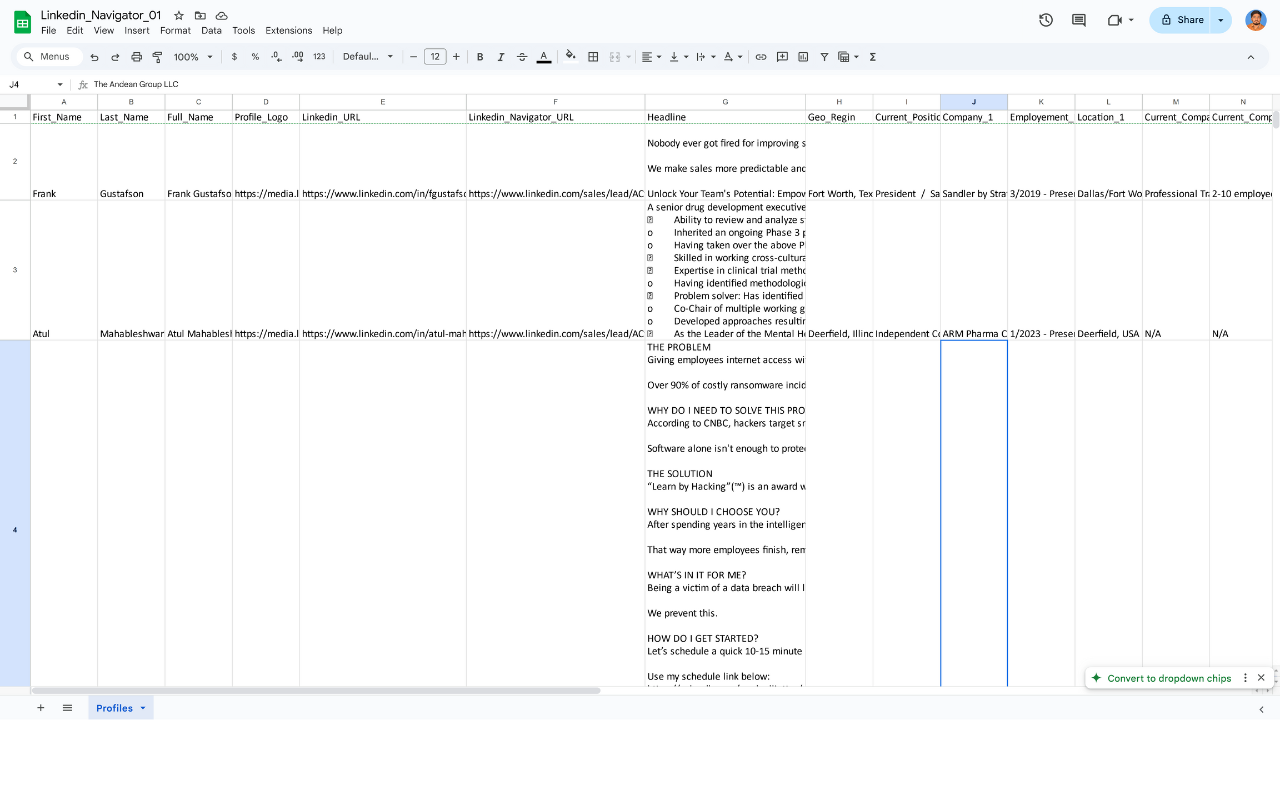Screen dimensions: 1280x800
Task: Open the Edit menu
Action: 75,31
